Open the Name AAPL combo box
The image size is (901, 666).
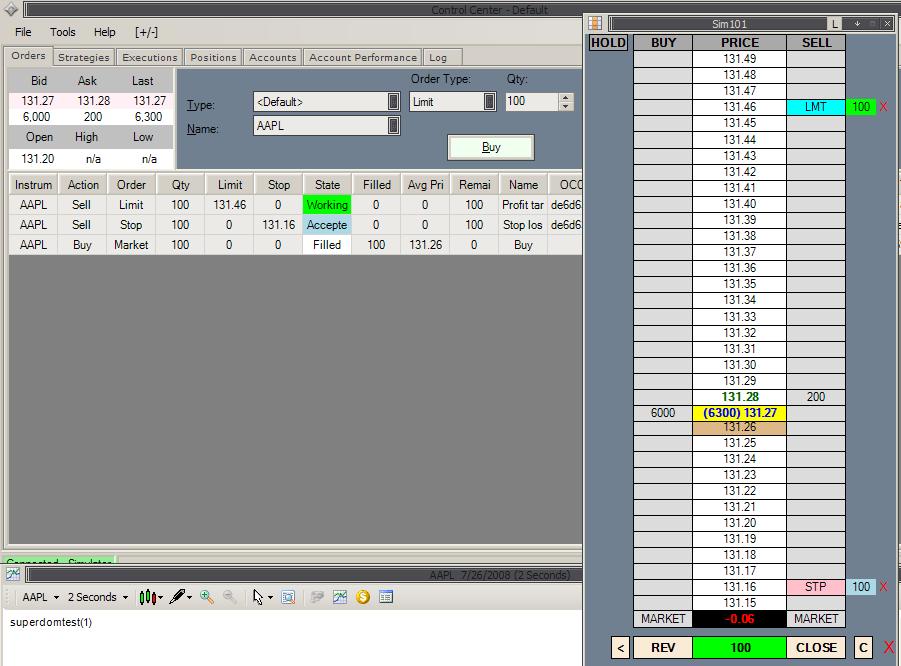pyautogui.click(x=326, y=126)
